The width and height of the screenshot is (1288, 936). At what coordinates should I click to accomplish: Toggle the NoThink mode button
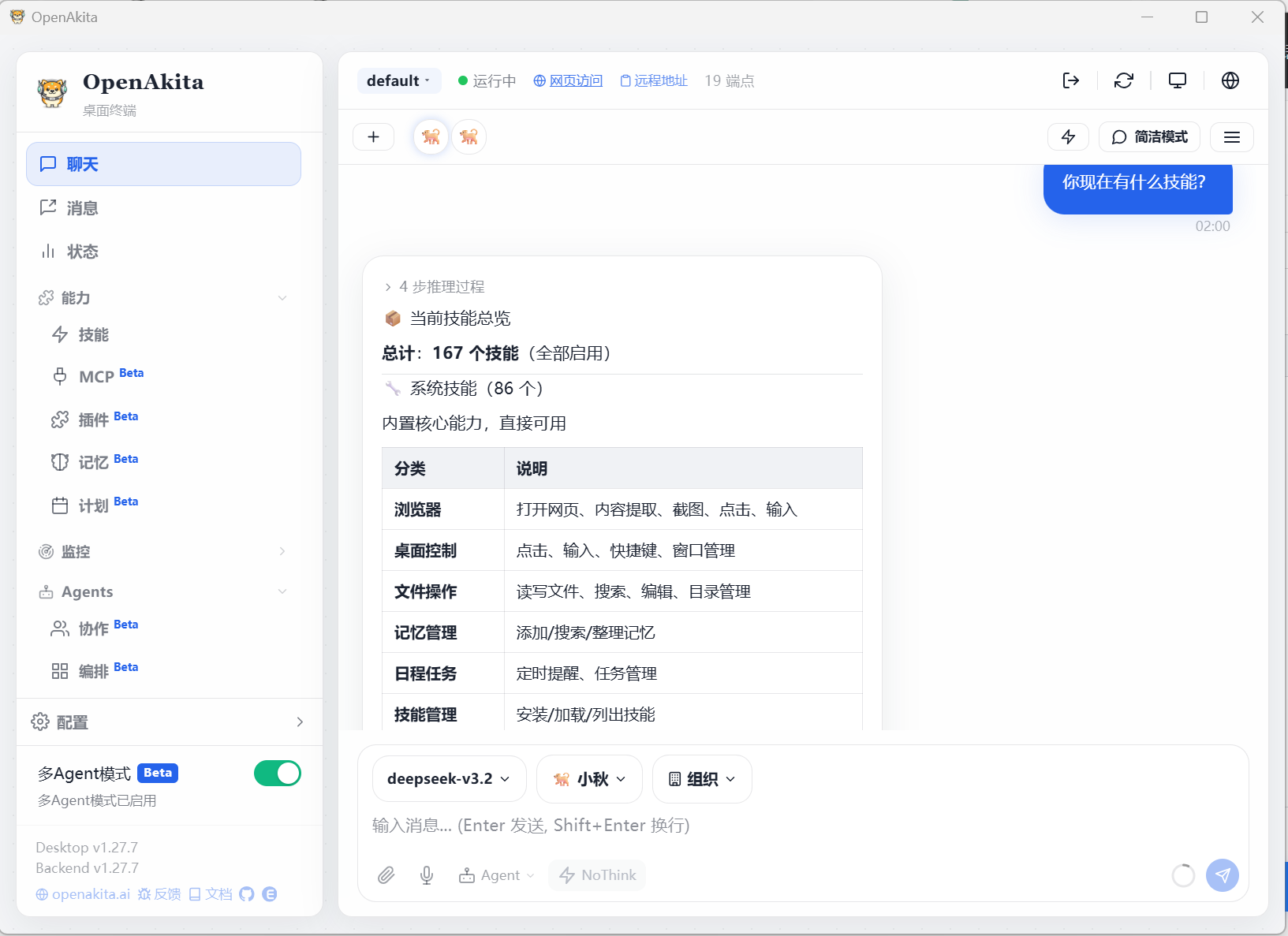[598, 875]
